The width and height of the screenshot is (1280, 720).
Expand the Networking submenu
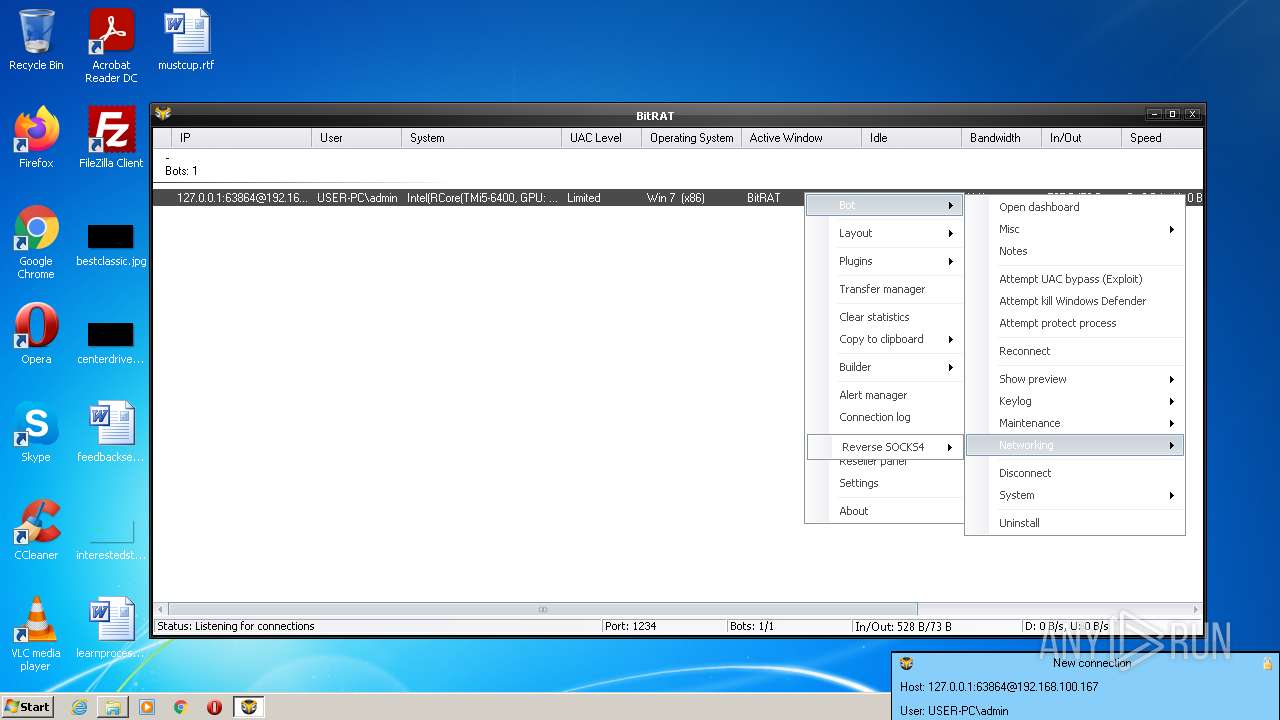1074,445
